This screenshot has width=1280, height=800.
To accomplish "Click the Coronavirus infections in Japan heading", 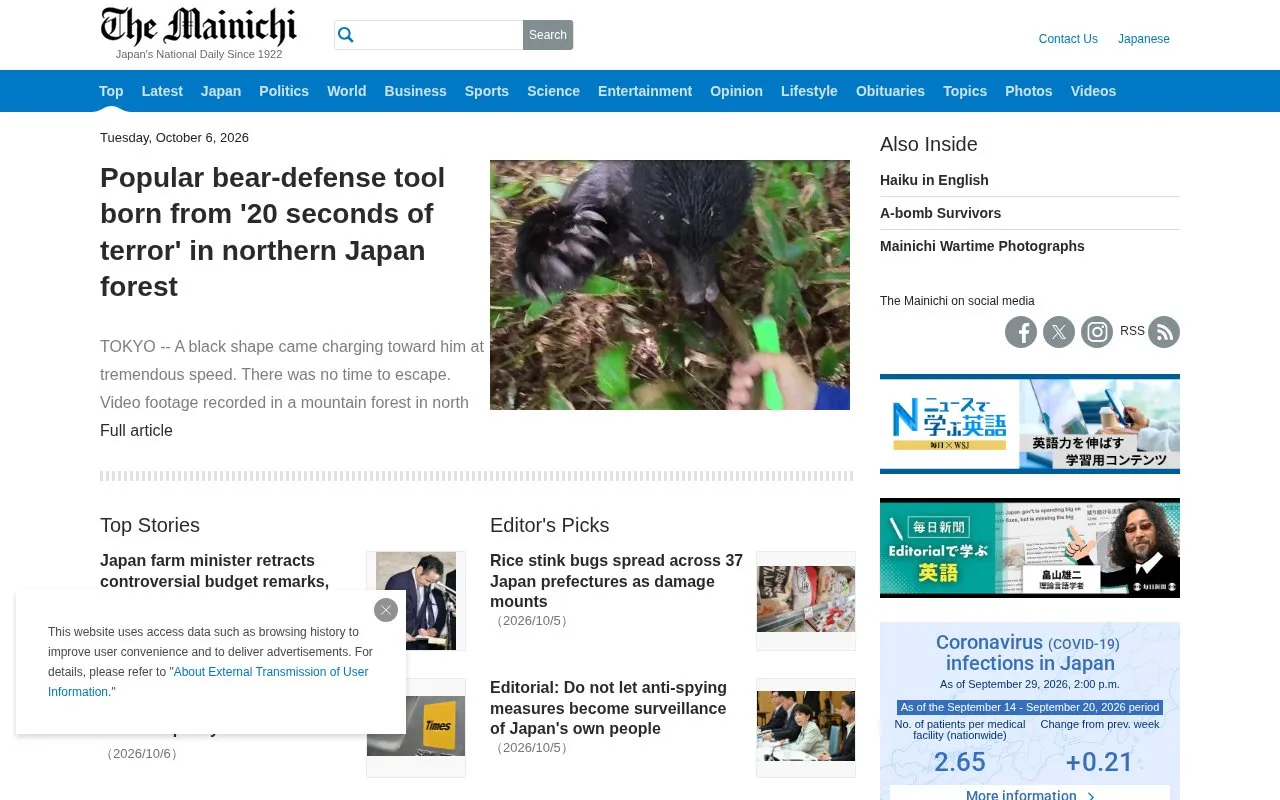I will pos(1030,653).
